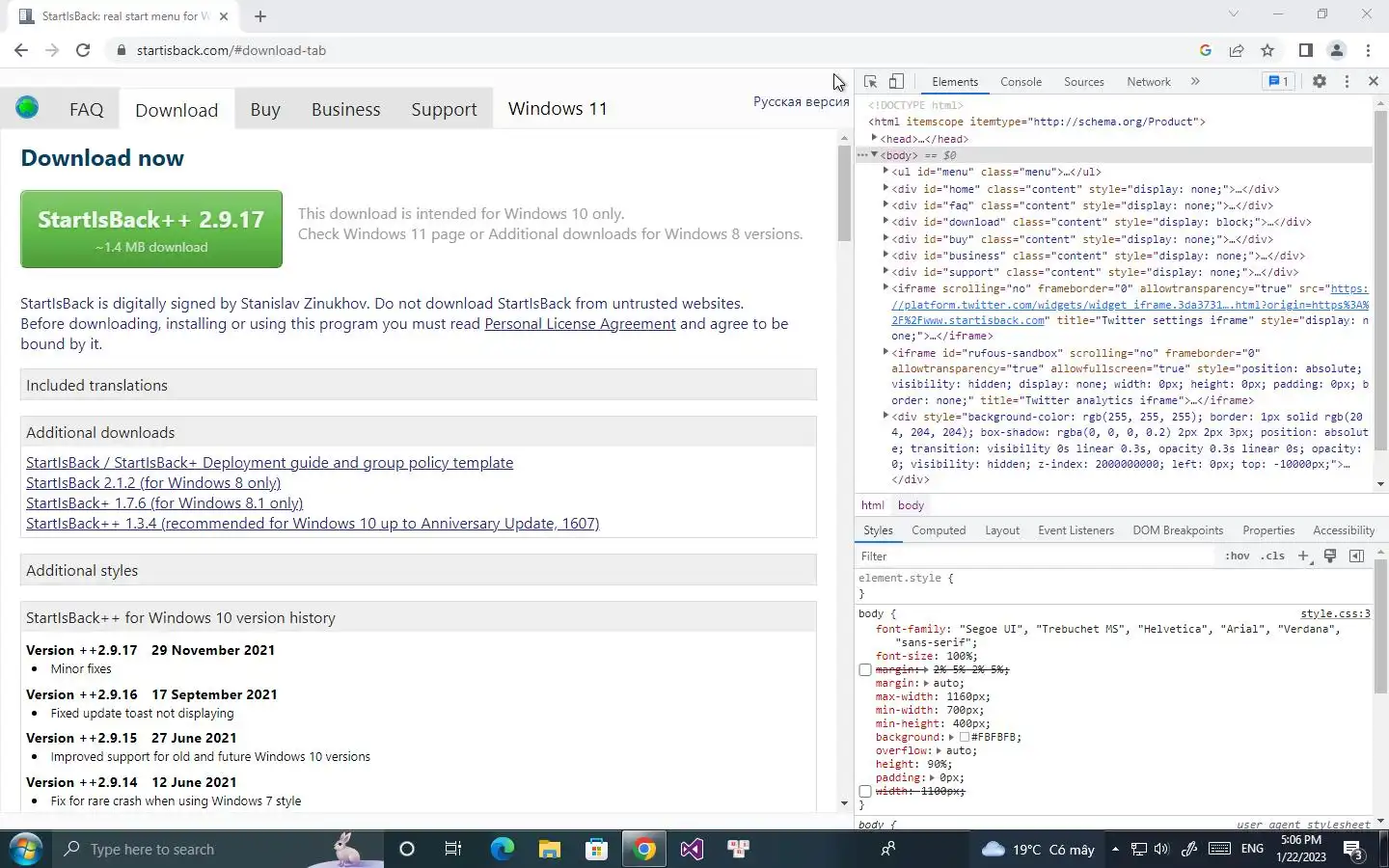1389x868 pixels.
Task: Open File Explorer from the taskbar
Action: point(549,849)
